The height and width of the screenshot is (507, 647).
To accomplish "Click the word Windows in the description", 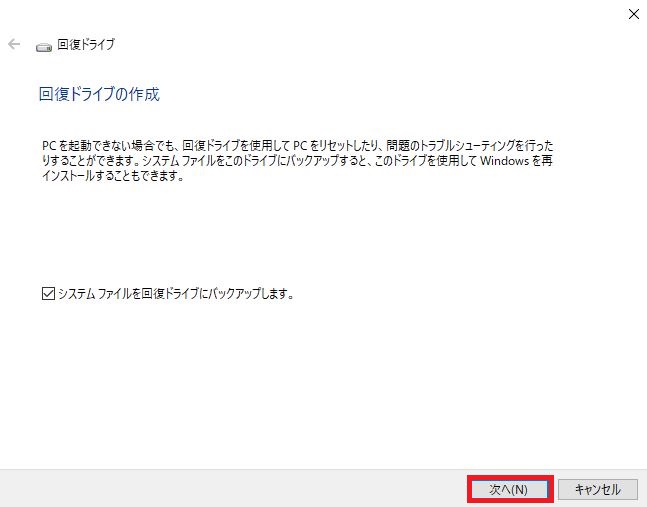I will pos(504,161).
